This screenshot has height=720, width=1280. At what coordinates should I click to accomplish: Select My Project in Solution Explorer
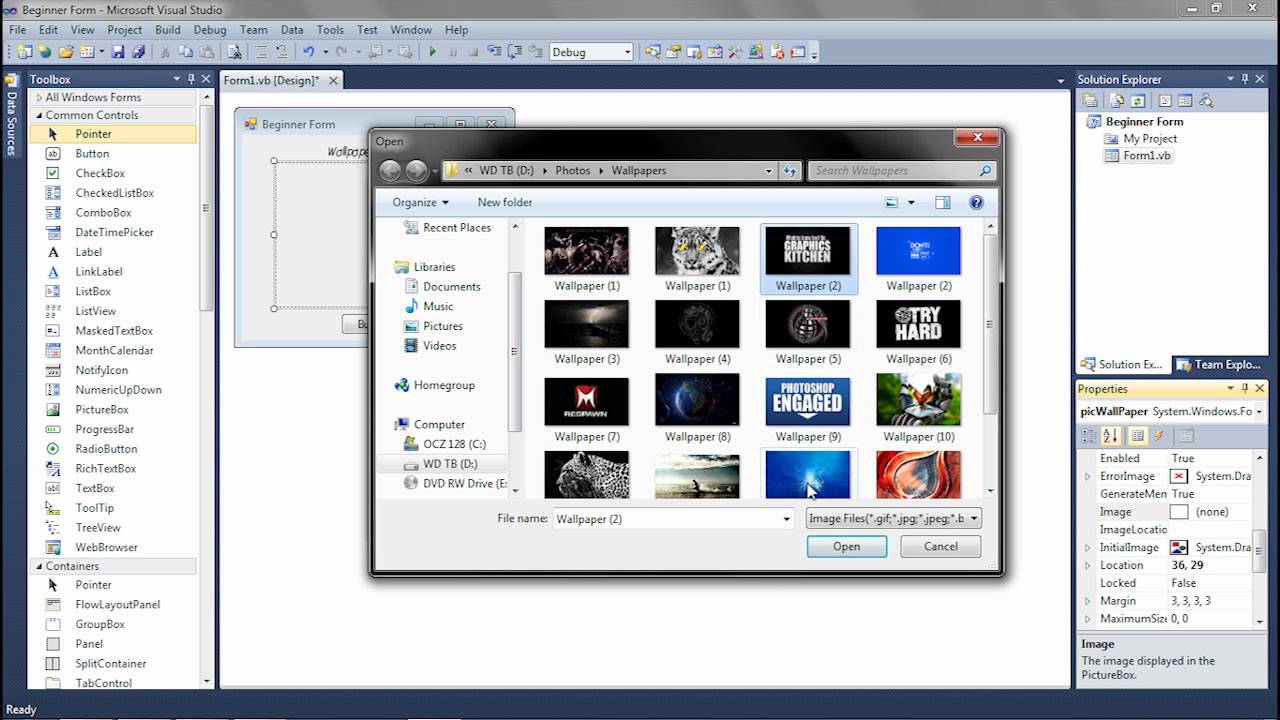point(1150,139)
